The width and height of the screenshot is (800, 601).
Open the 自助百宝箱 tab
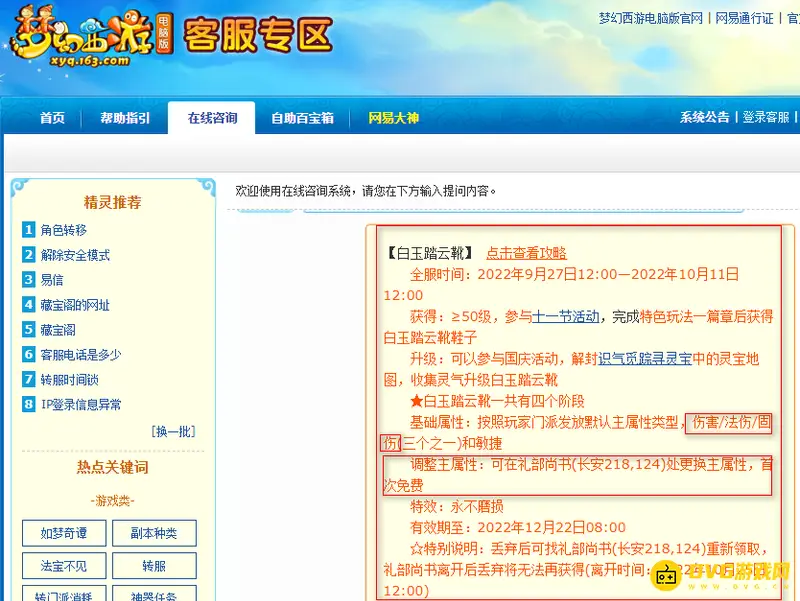303,118
